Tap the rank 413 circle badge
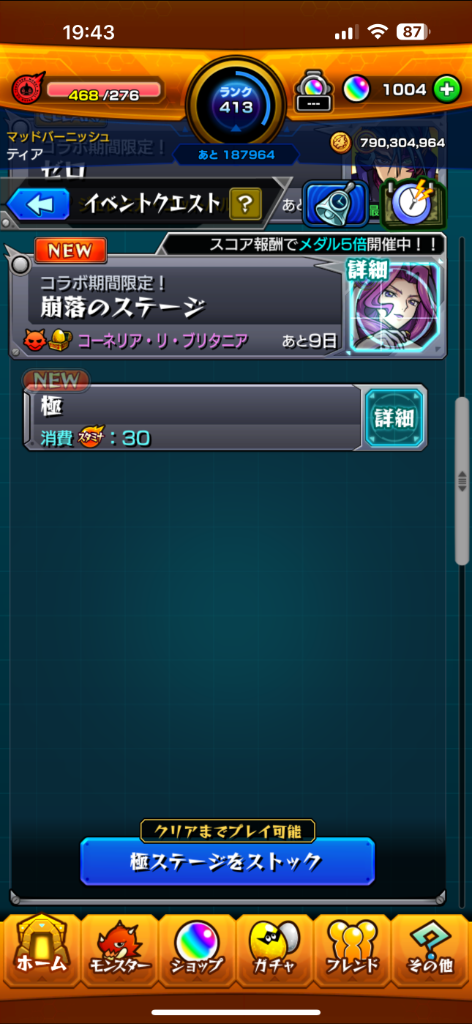This screenshot has width=472, height=1024. tap(236, 101)
